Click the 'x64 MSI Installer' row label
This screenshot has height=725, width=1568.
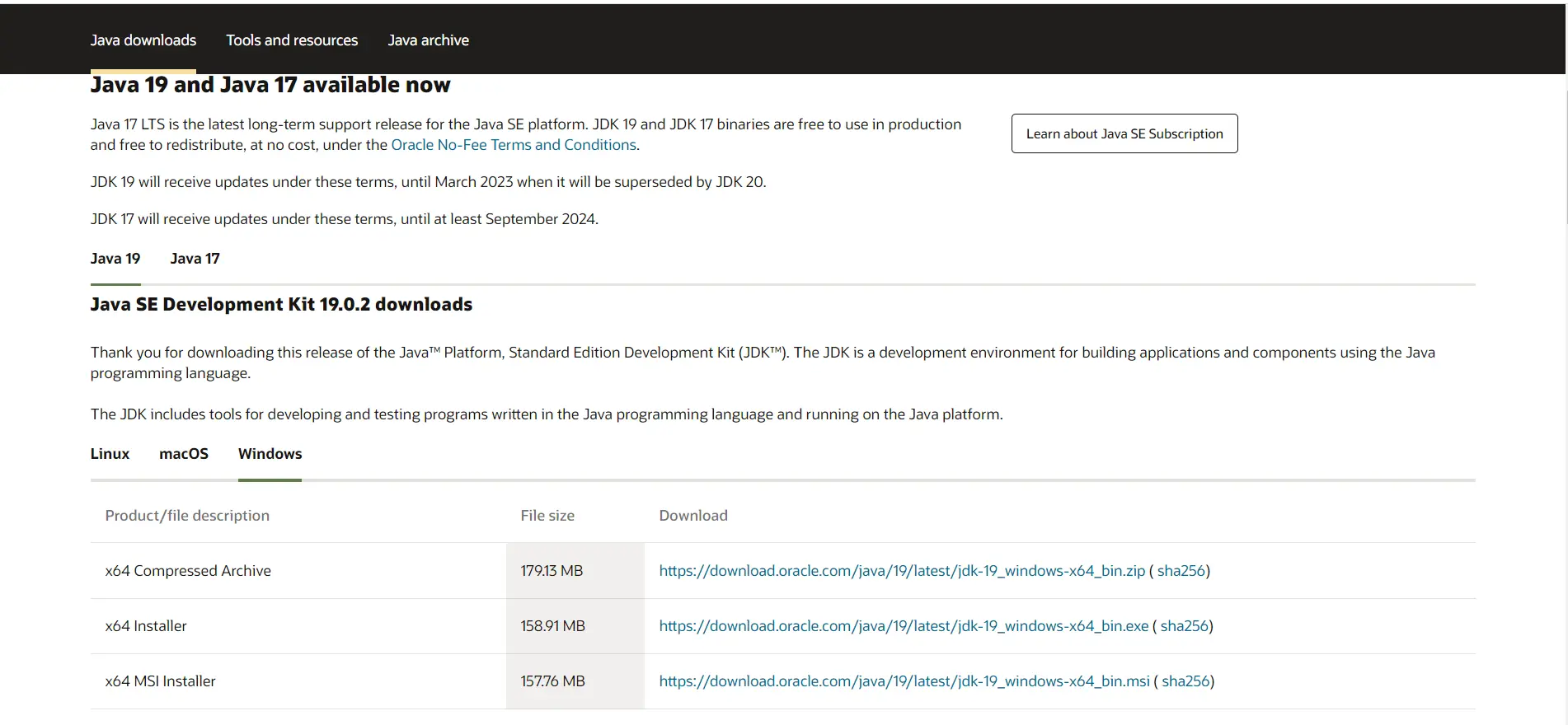[160, 681]
